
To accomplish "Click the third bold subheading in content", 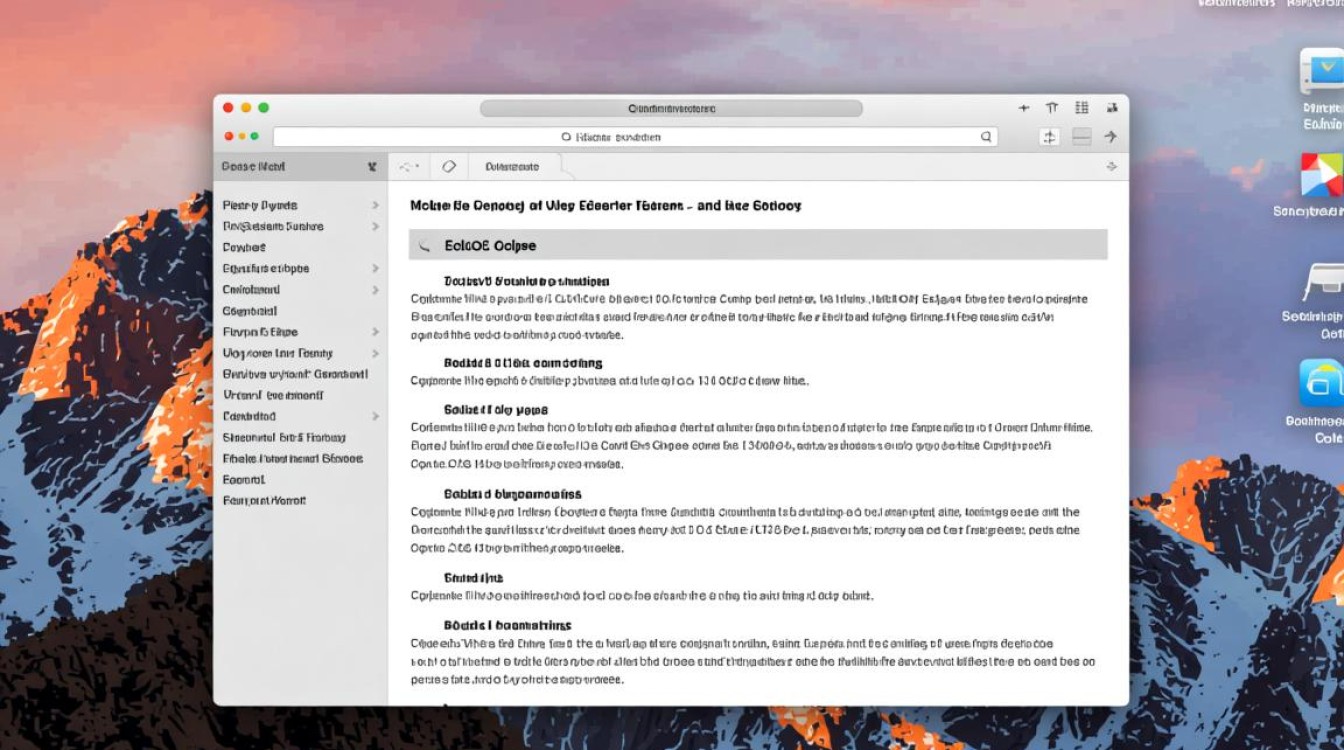I will (x=496, y=410).
